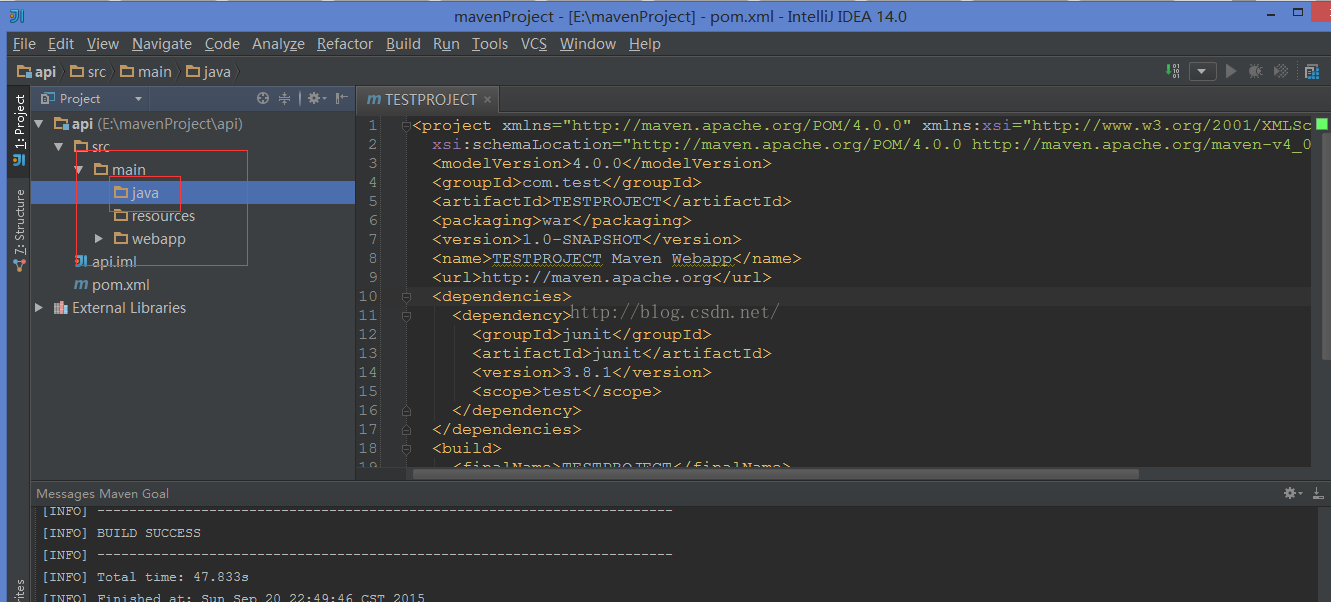Open the run configuration dropdown
The width and height of the screenshot is (1331, 602).
pos(1203,71)
